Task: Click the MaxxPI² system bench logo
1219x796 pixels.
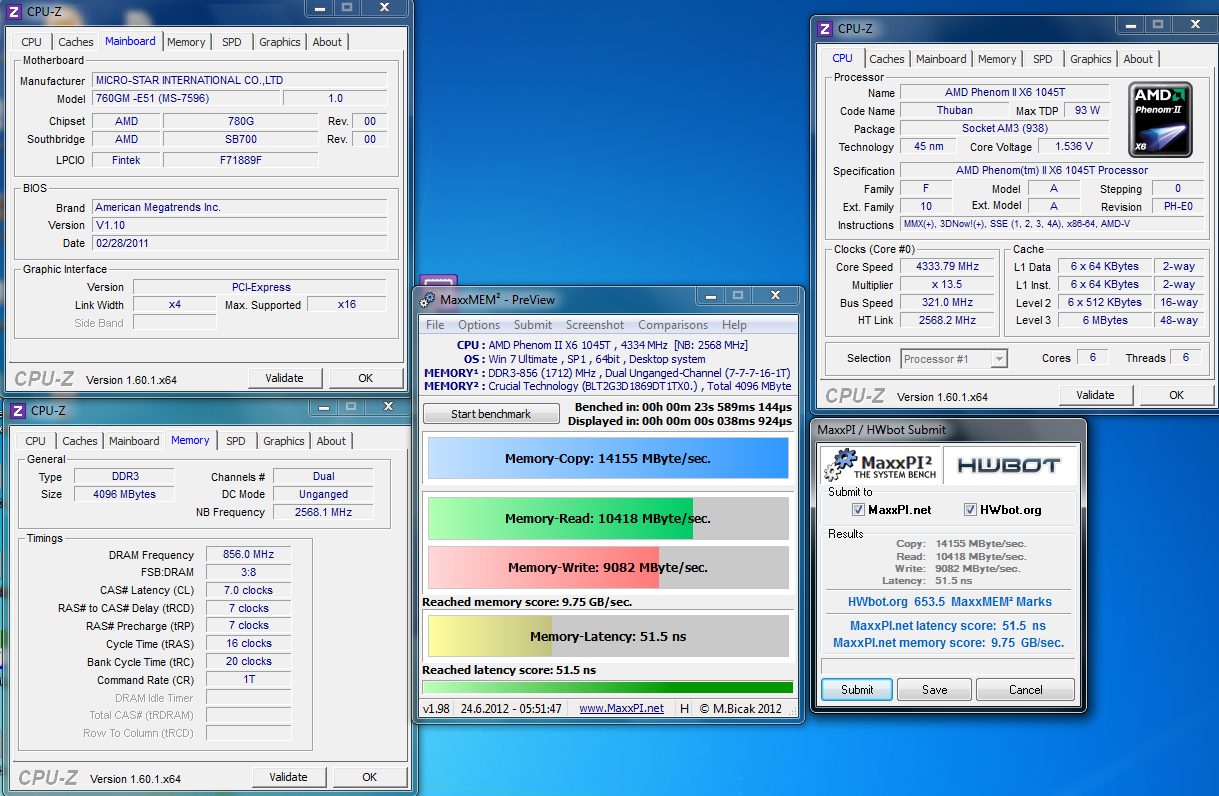Action: [x=882, y=465]
